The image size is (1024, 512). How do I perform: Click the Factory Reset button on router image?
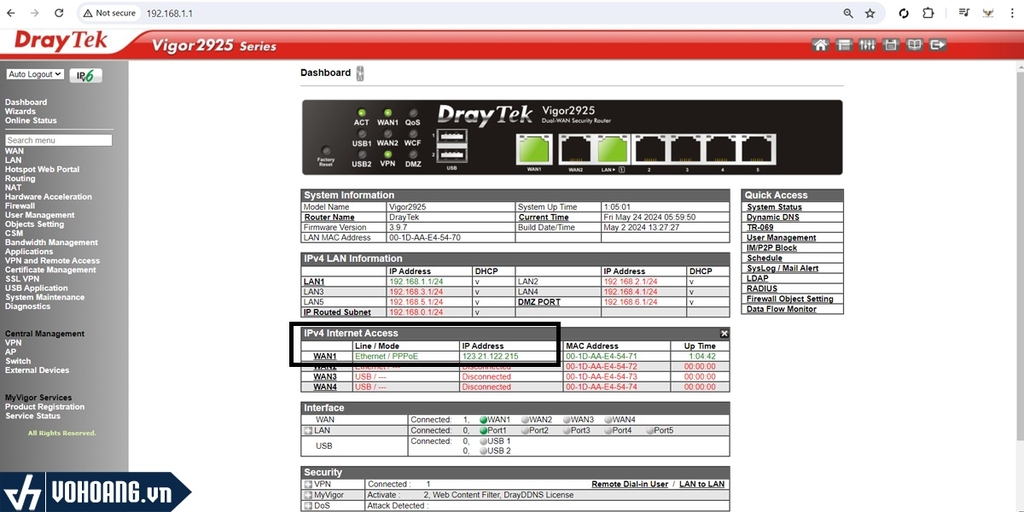325,151
